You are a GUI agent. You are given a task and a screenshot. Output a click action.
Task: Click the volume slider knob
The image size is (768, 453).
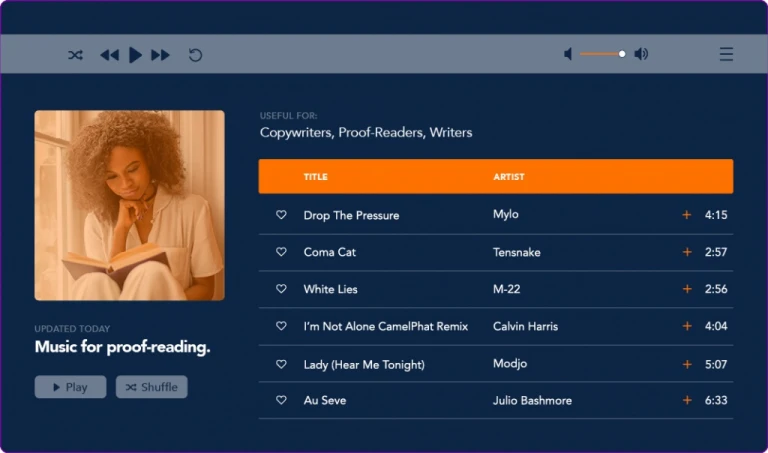pos(622,54)
